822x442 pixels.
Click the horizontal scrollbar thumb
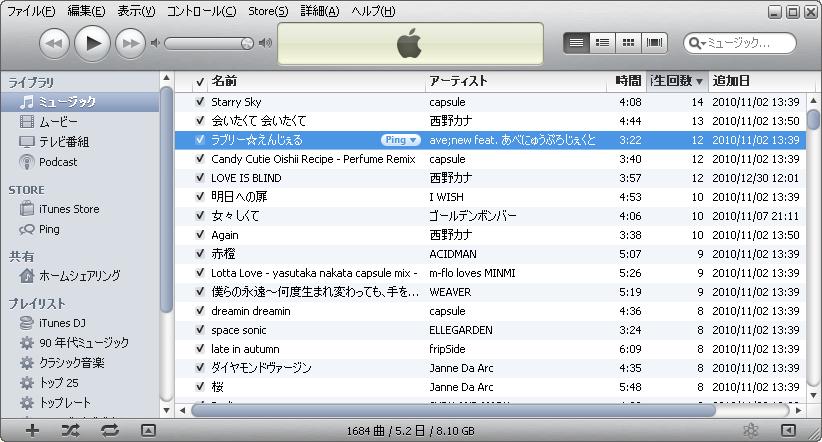[453, 410]
